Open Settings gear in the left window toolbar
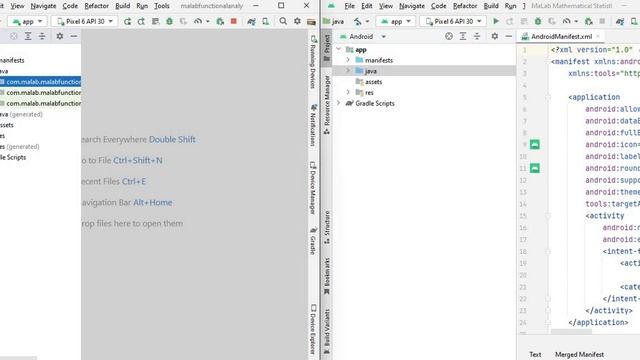Screen dimensions: 640x360 coord(297,21)
